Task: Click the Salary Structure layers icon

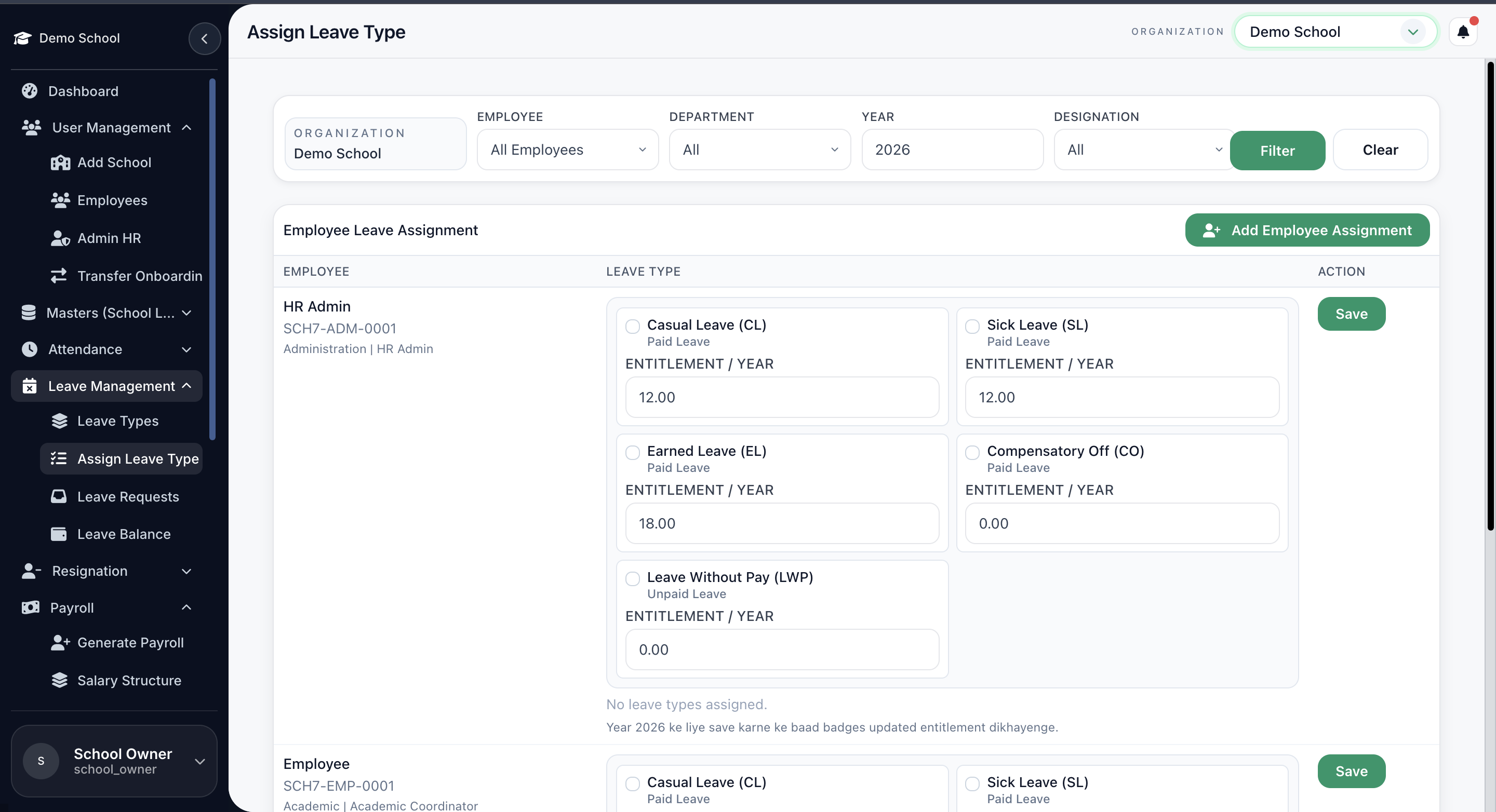Action: 59,680
